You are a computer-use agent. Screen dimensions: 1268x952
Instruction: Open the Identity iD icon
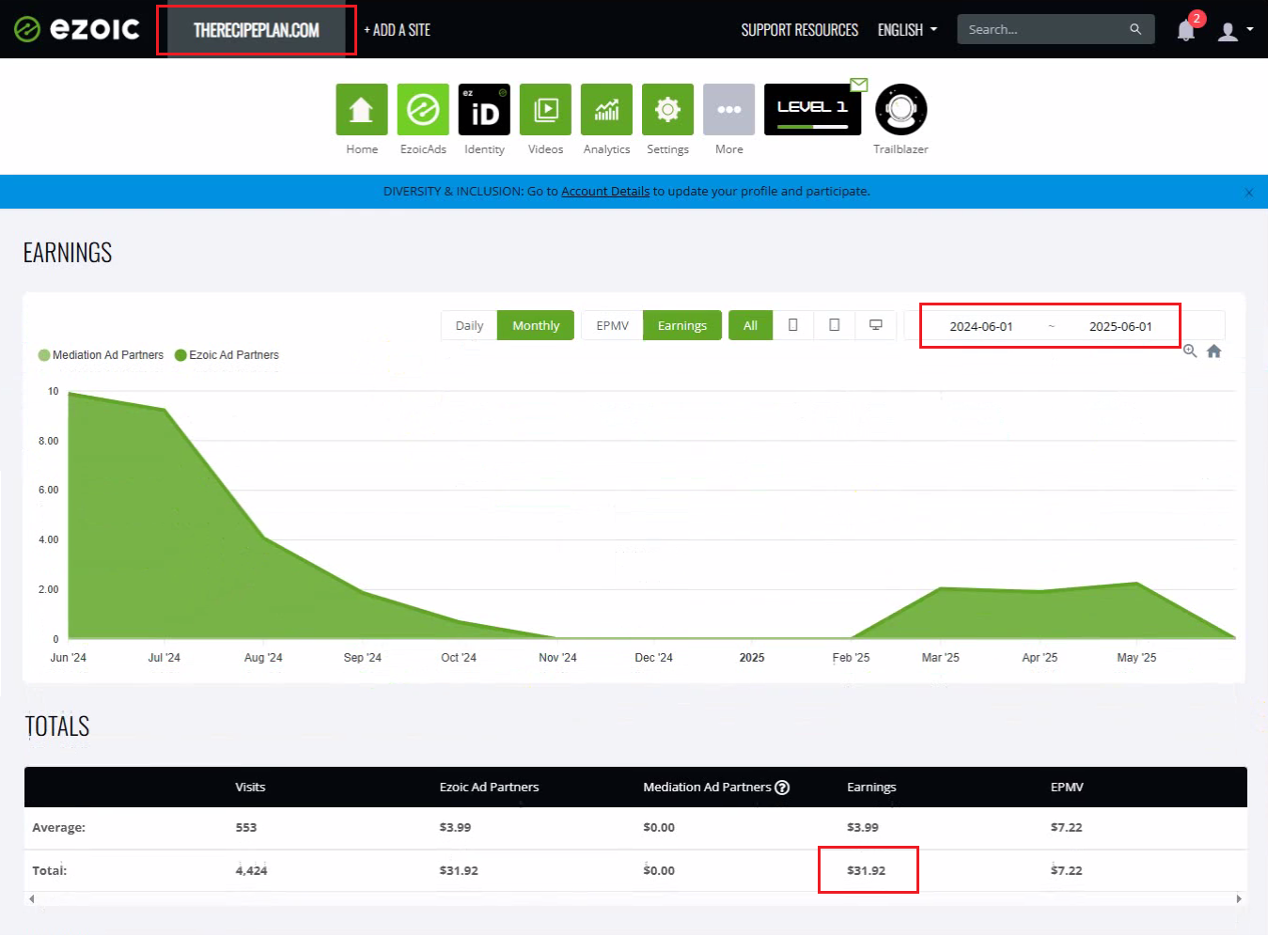click(x=484, y=110)
